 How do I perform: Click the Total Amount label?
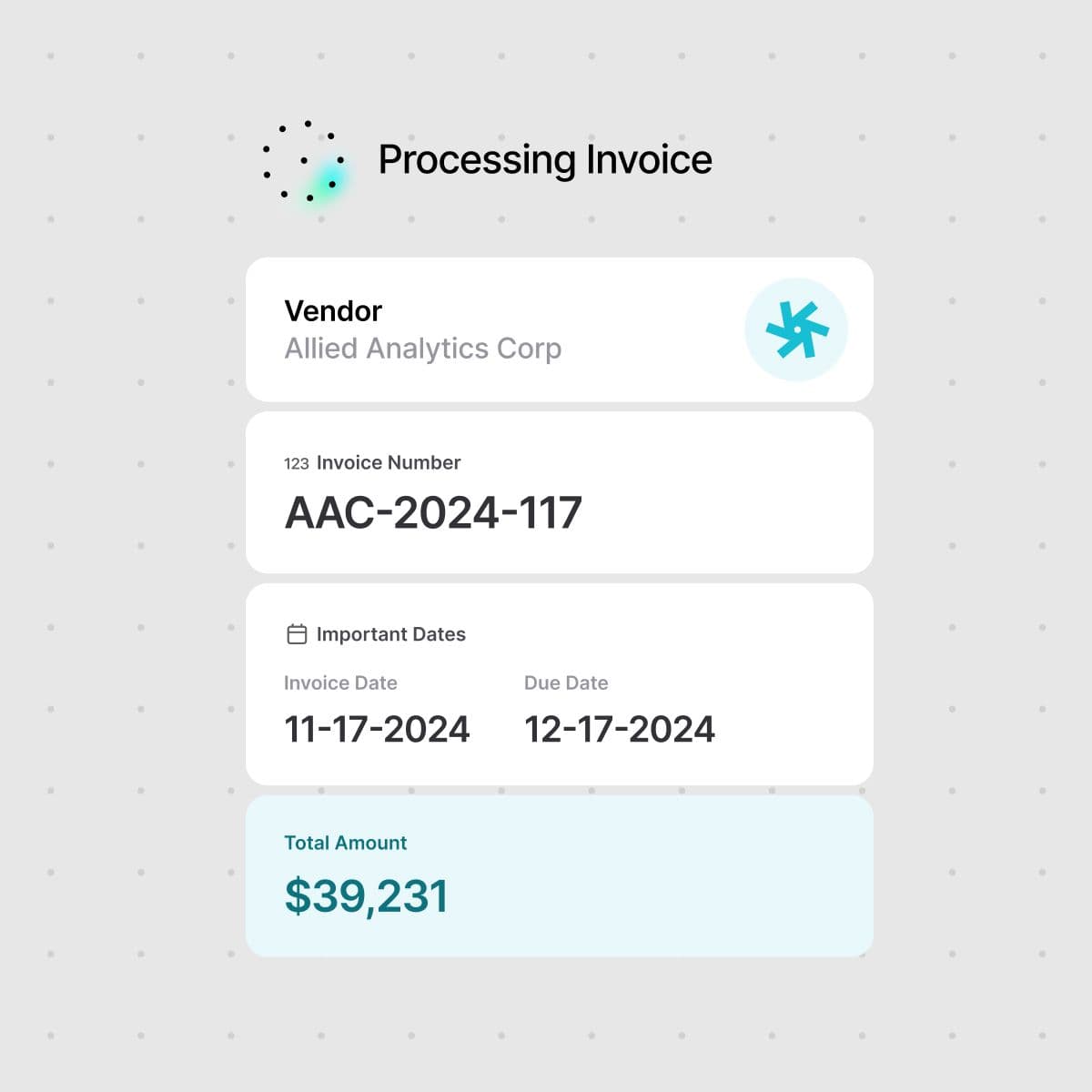[345, 843]
